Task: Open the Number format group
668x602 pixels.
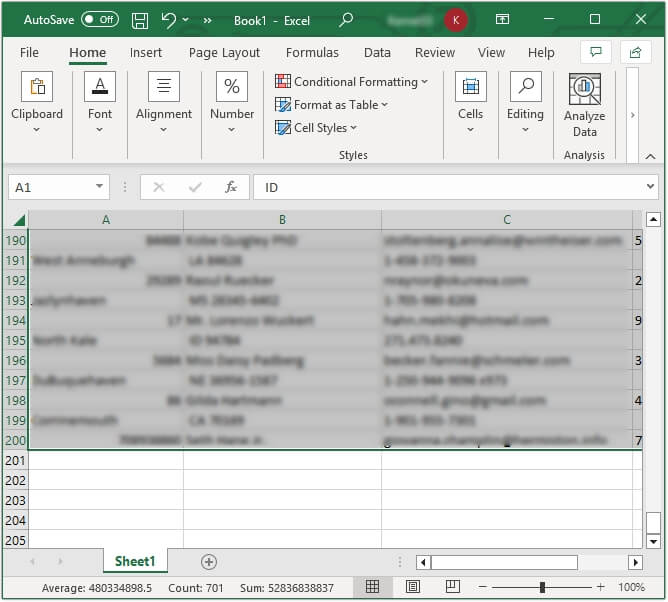Action: 232,102
